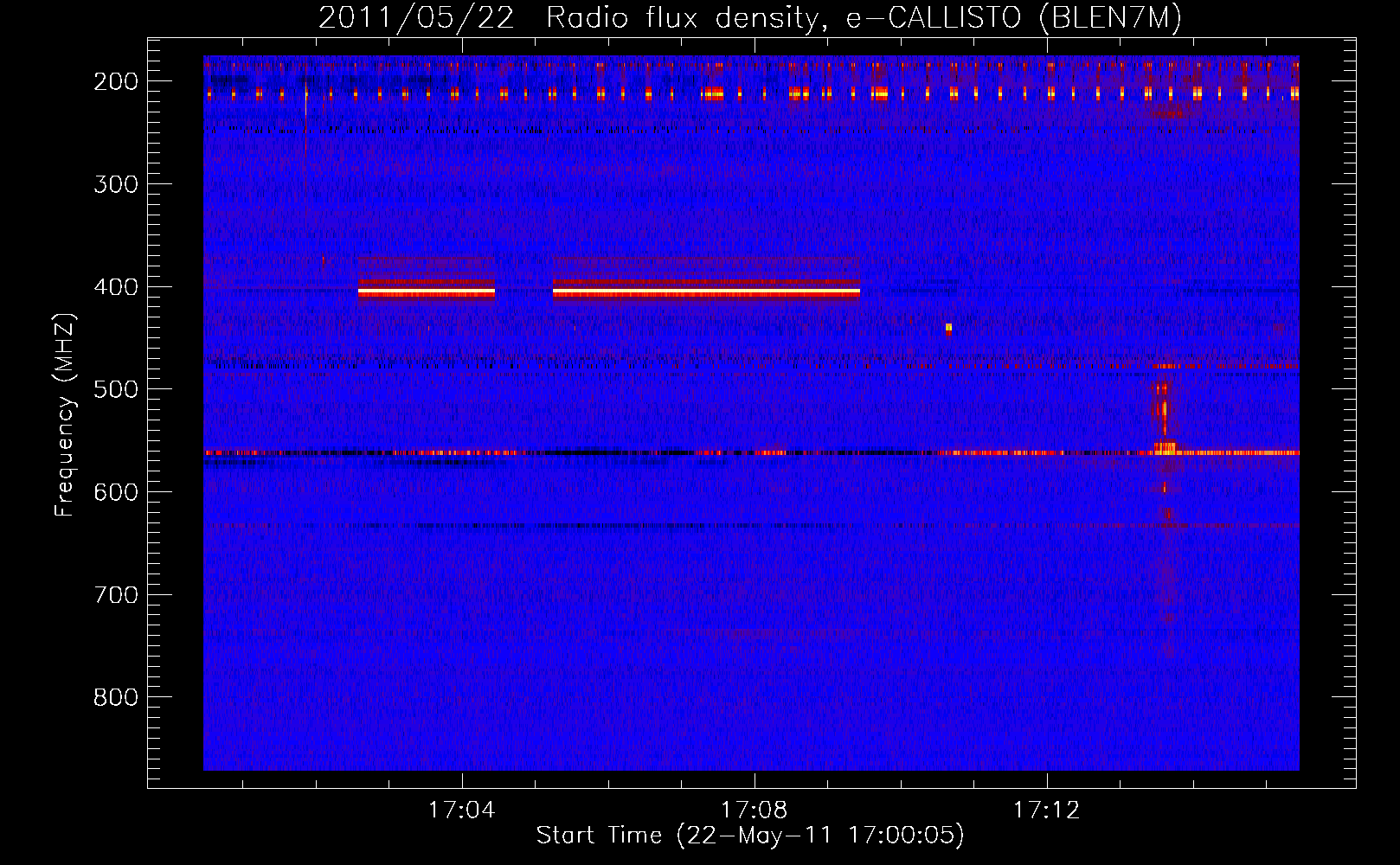Click the 700 frequency tick label
The height and width of the screenshot is (865, 1400).
[x=116, y=595]
